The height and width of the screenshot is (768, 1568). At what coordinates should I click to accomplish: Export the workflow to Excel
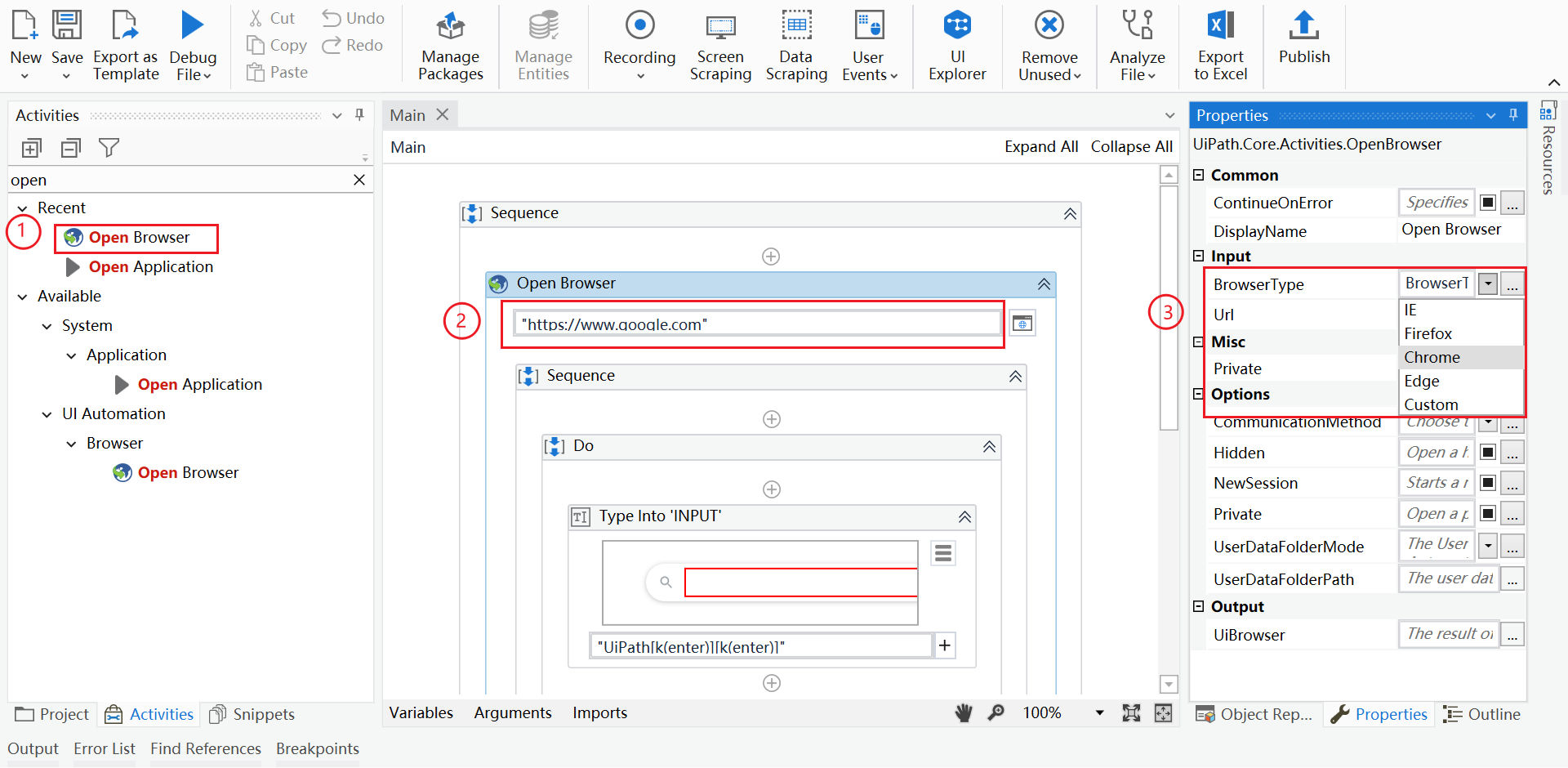(1220, 45)
